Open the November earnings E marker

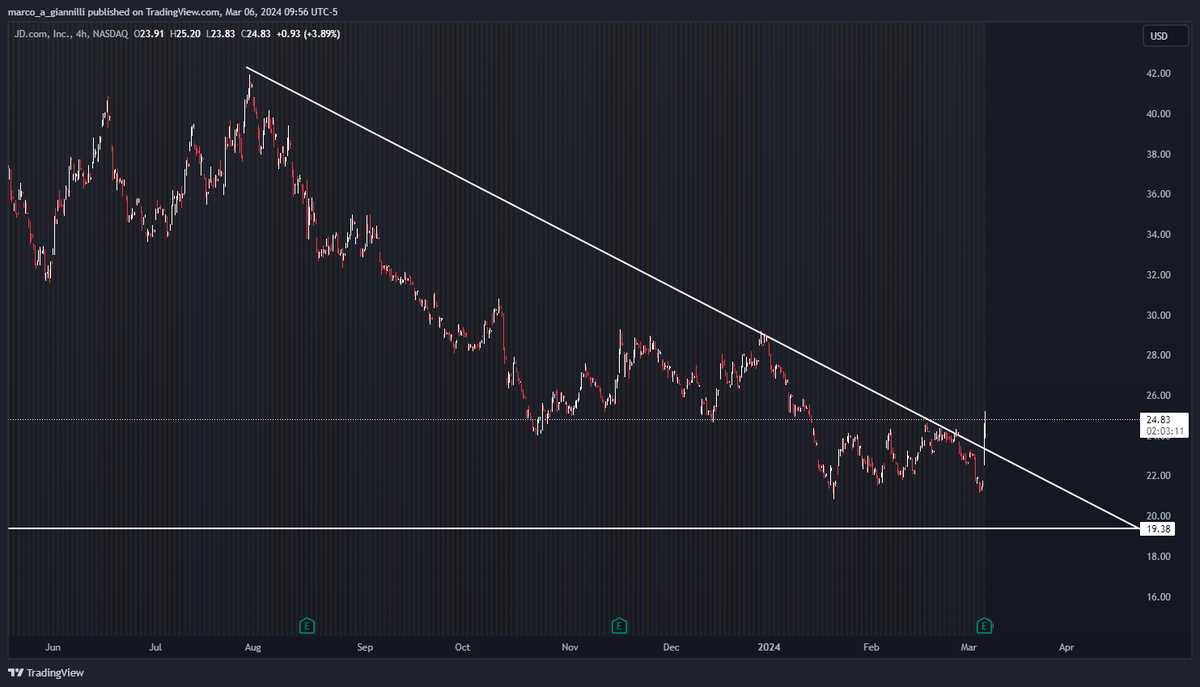pyautogui.click(x=620, y=626)
